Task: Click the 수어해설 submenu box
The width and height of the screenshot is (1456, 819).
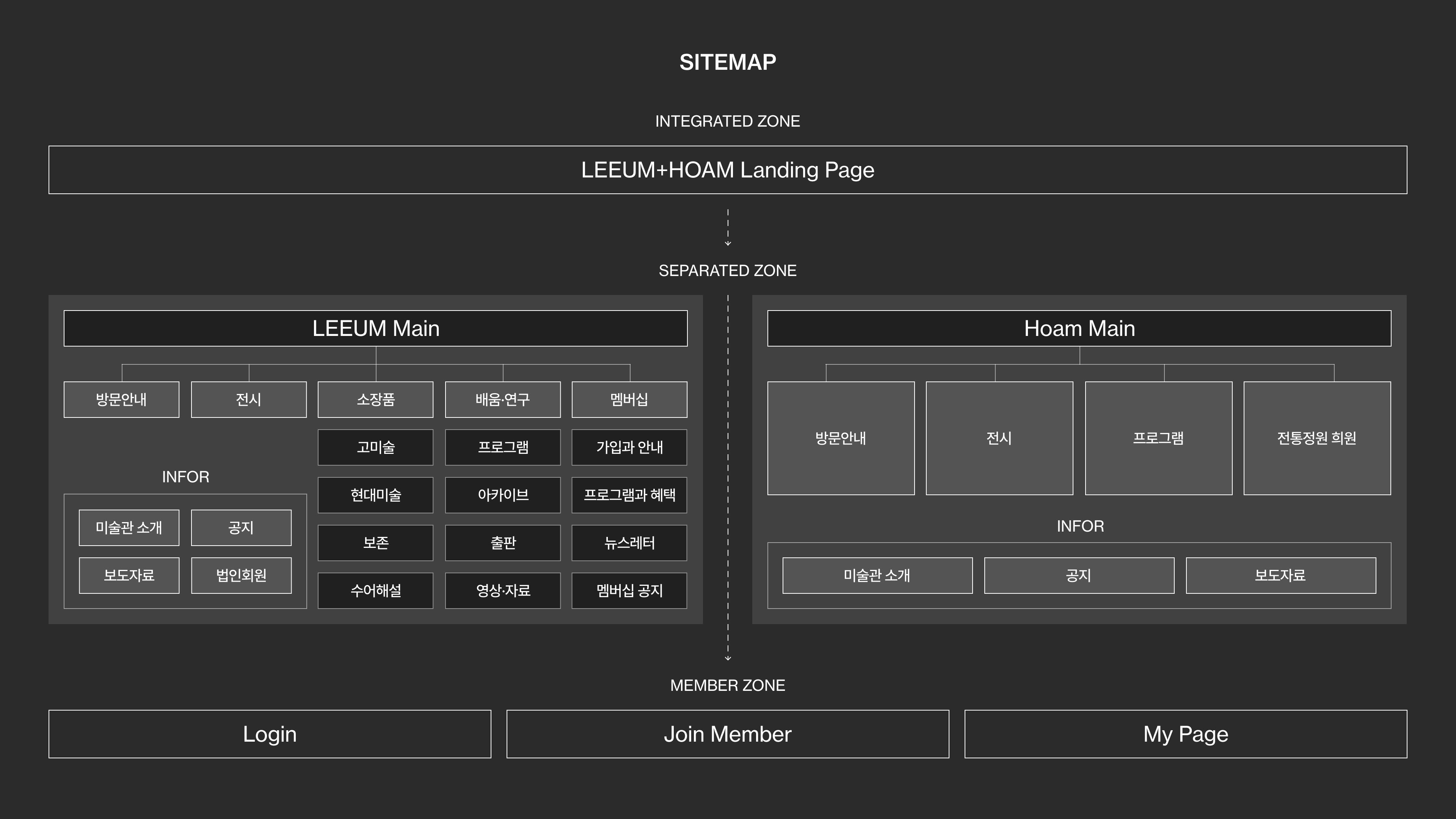Action: (x=375, y=591)
